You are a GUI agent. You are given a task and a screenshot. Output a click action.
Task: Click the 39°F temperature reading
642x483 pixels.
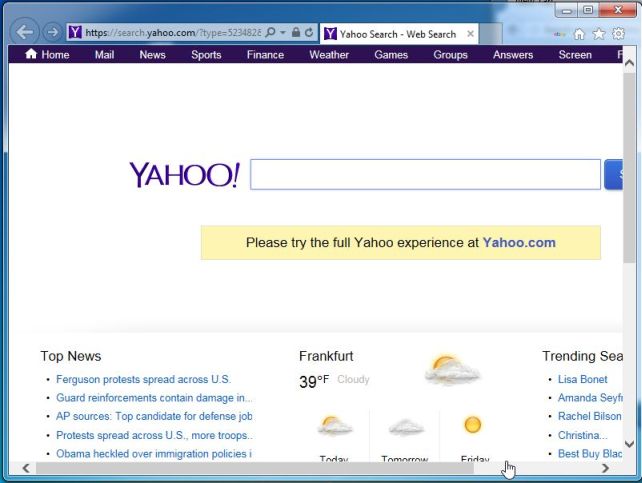(314, 381)
